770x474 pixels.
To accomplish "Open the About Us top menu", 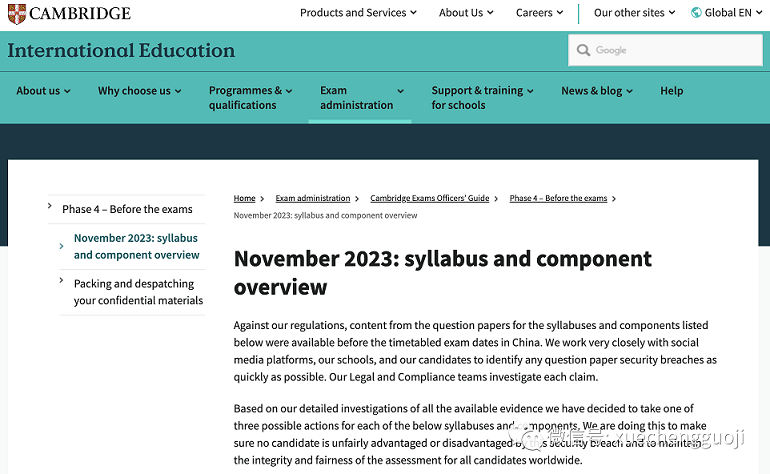I will [x=466, y=13].
